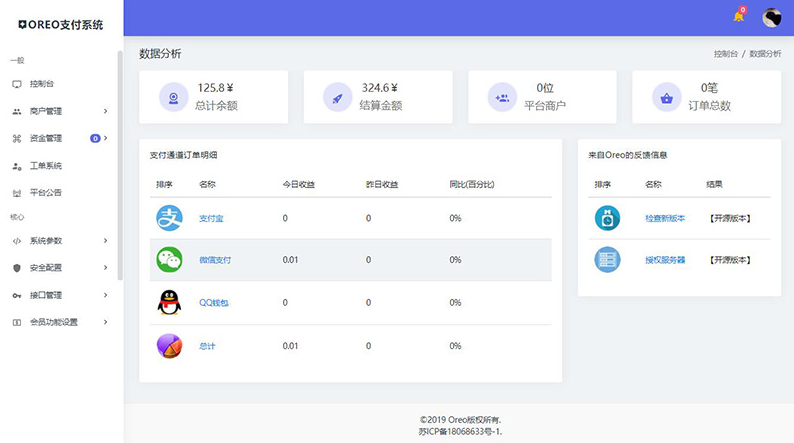Click the 来自Oreo的反馈信息 panel title
Image resolution: width=794 pixels, height=443 pixels.
(627, 155)
